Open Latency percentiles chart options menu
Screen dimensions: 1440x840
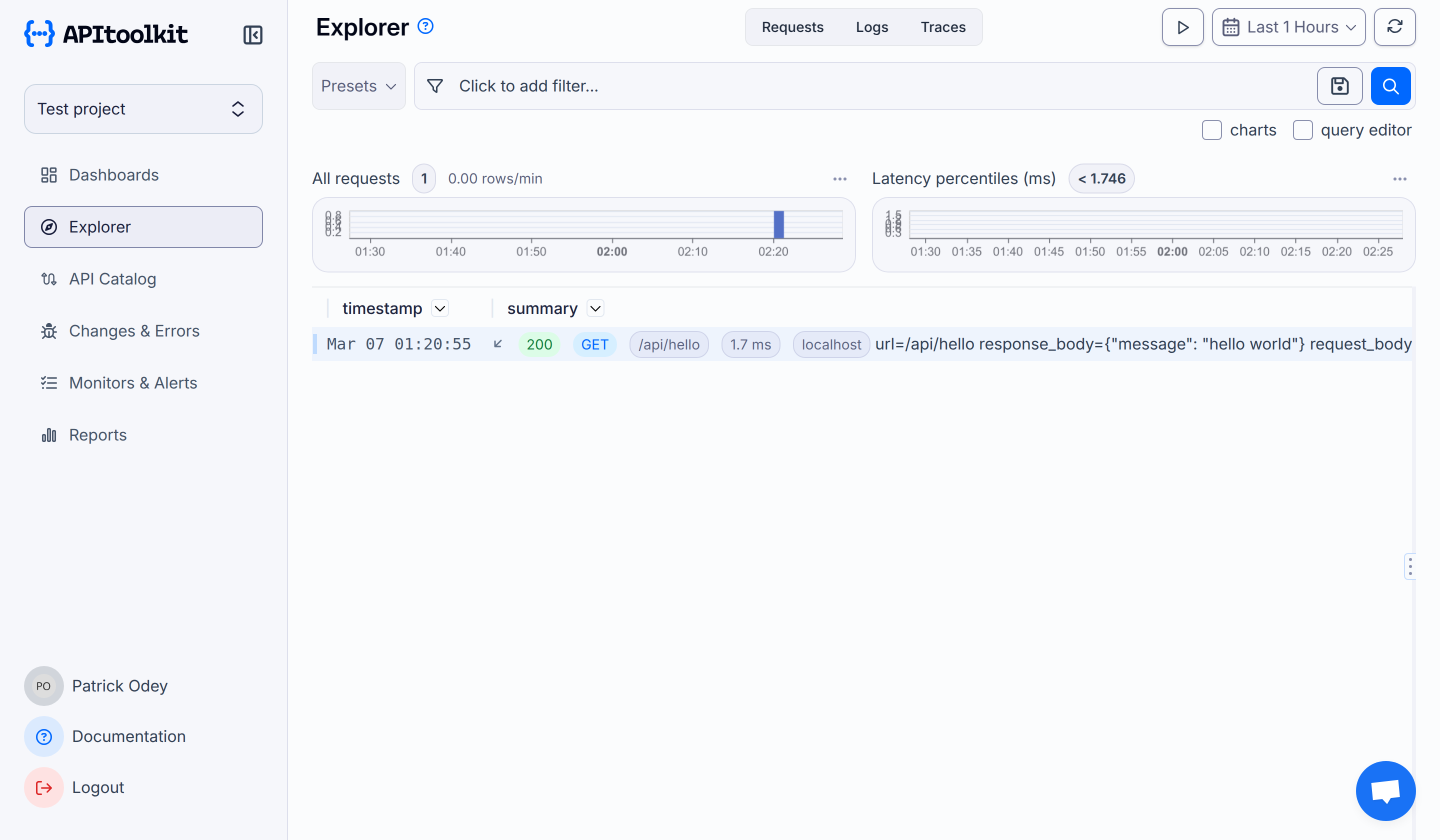click(x=1399, y=179)
